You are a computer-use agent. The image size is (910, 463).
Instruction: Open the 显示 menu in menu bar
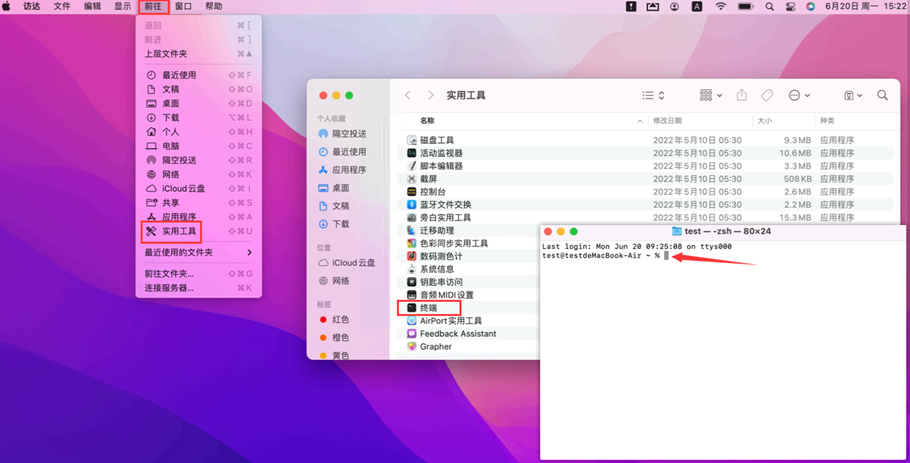[122, 6]
